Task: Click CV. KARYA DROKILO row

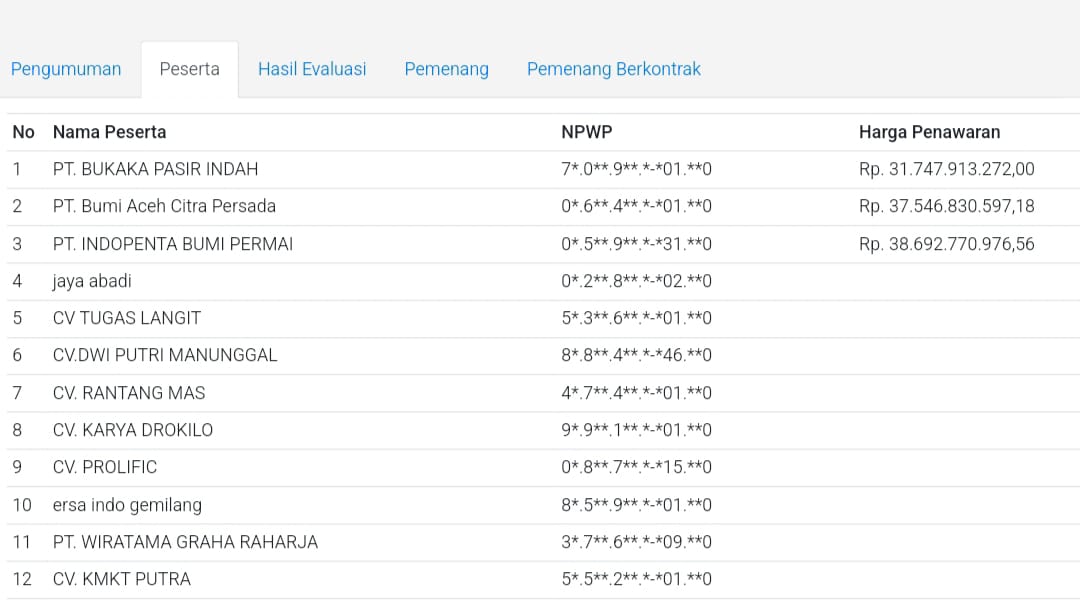Action: pyautogui.click(x=133, y=430)
